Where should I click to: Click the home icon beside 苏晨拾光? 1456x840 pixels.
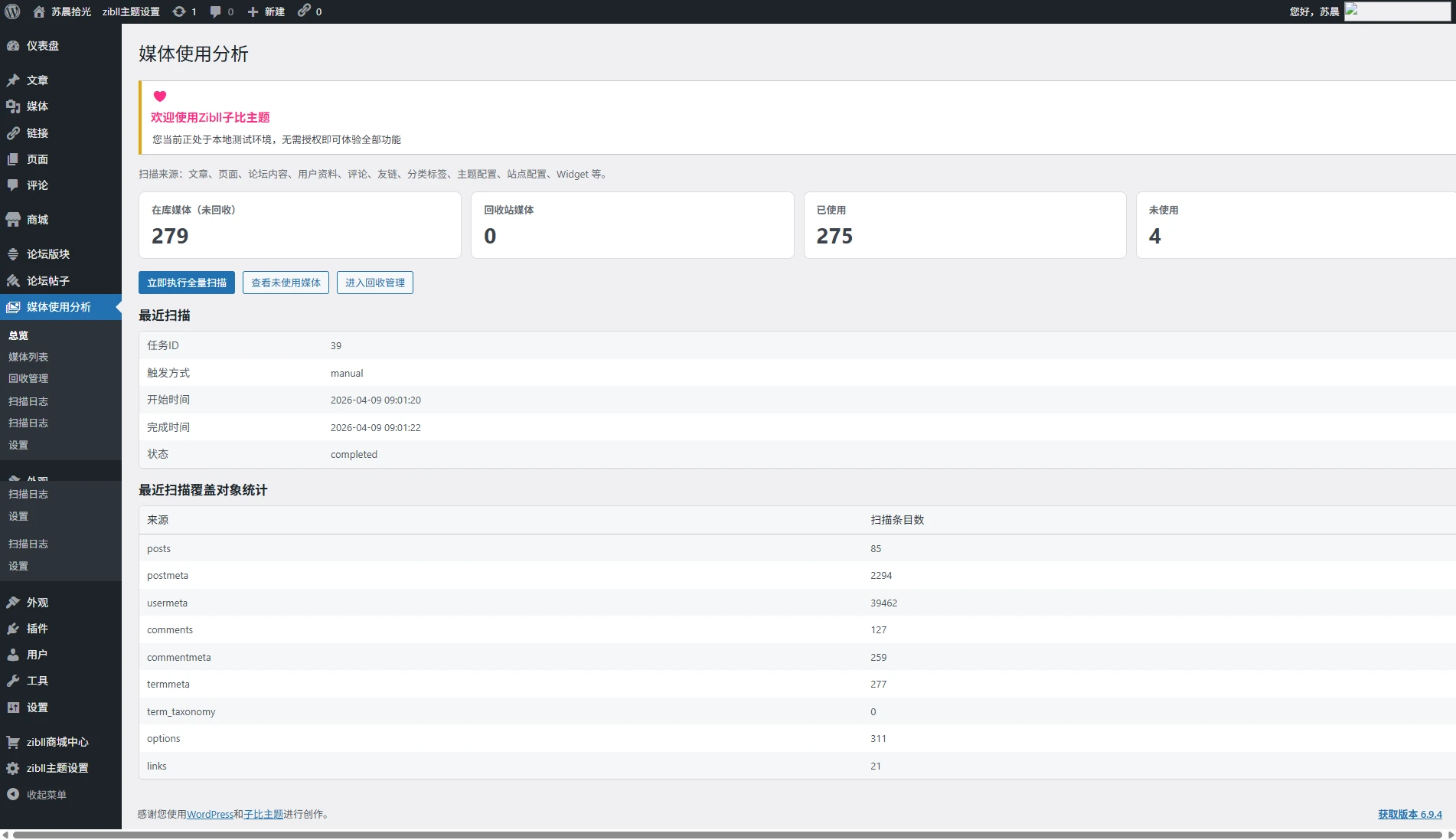pyautogui.click(x=39, y=11)
